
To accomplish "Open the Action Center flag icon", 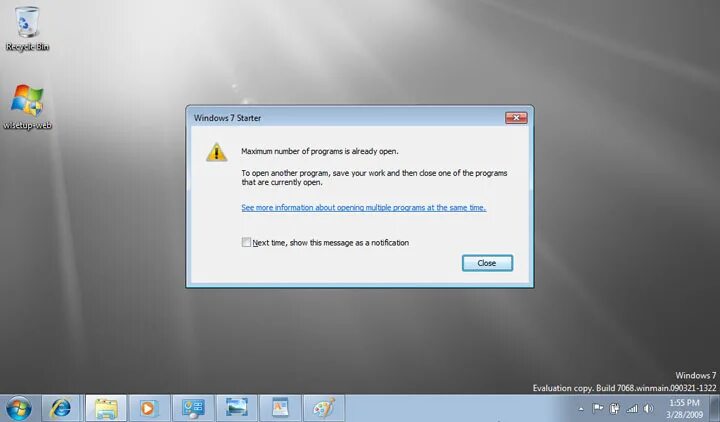I will 597,408.
